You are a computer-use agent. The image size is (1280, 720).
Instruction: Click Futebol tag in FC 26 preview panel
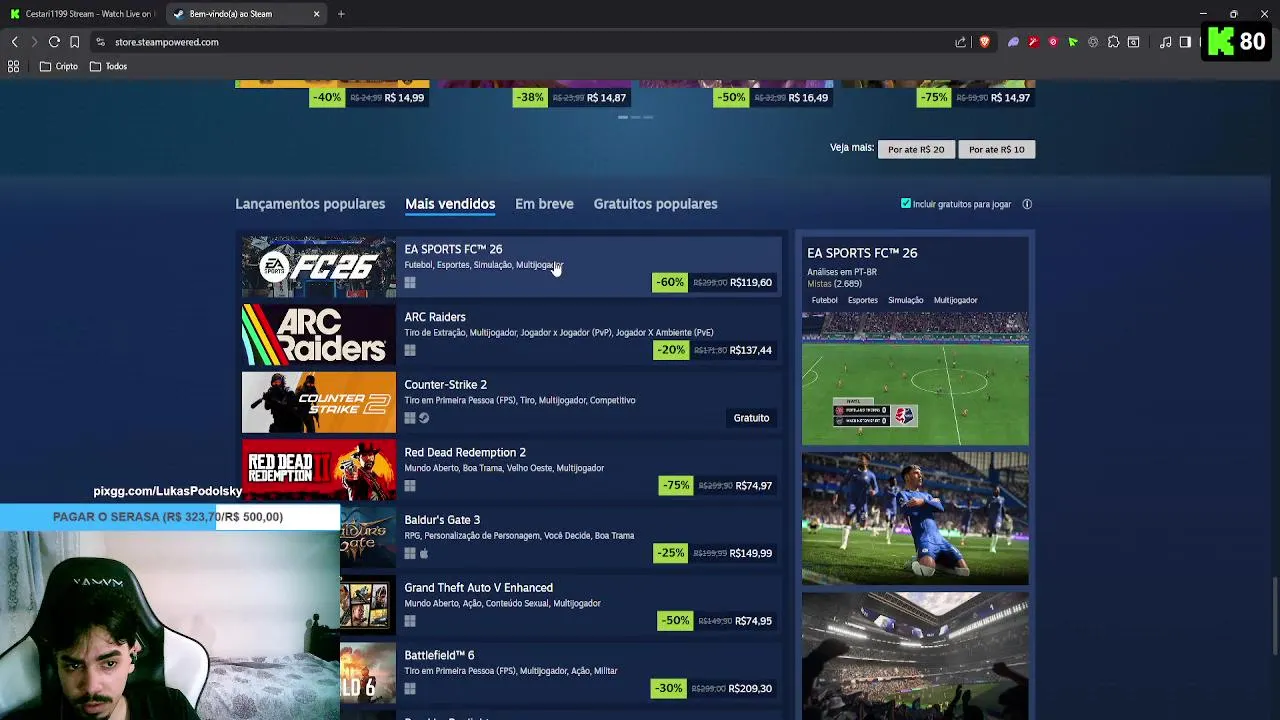pyautogui.click(x=825, y=300)
